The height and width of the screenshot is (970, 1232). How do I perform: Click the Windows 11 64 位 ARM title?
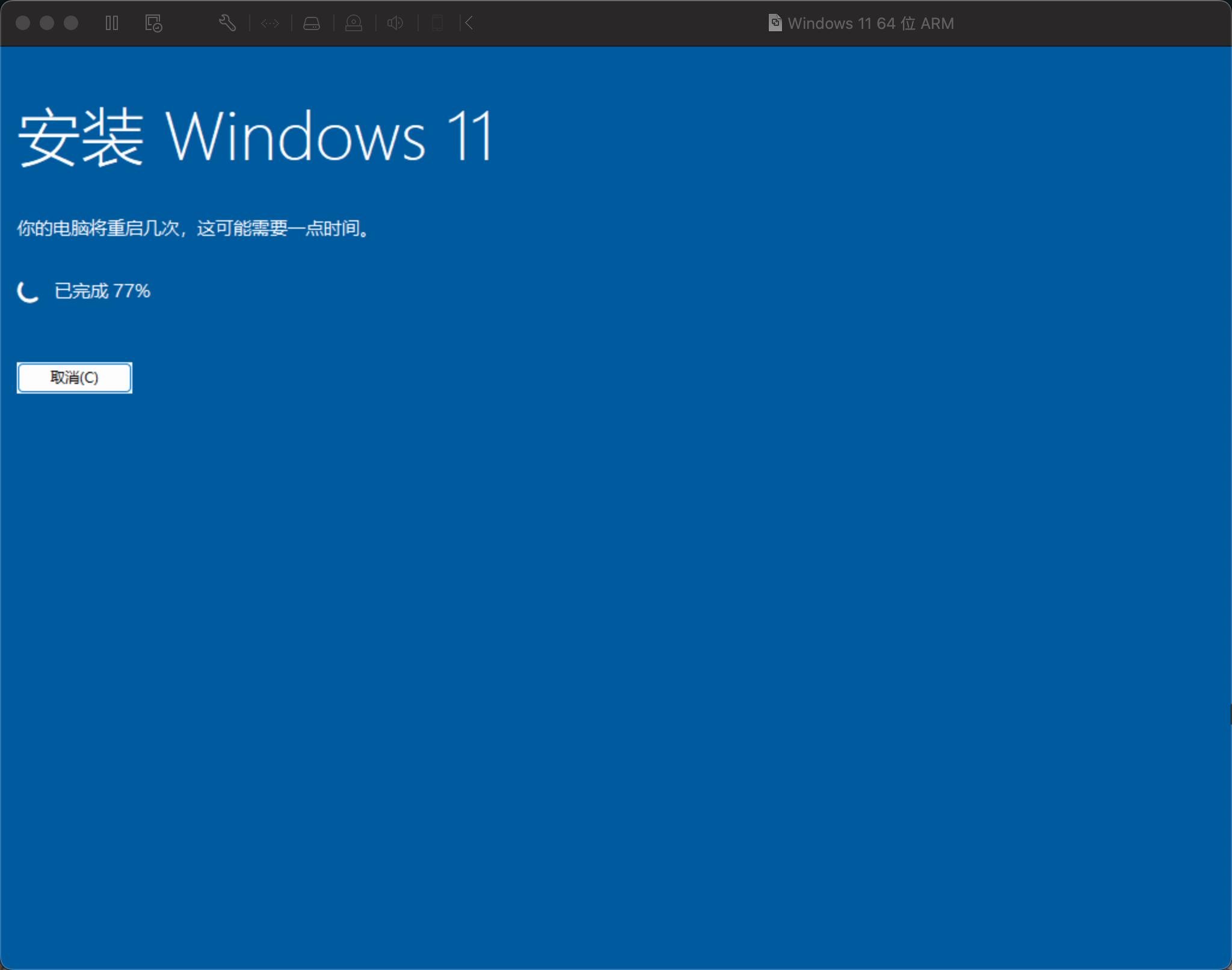870,23
